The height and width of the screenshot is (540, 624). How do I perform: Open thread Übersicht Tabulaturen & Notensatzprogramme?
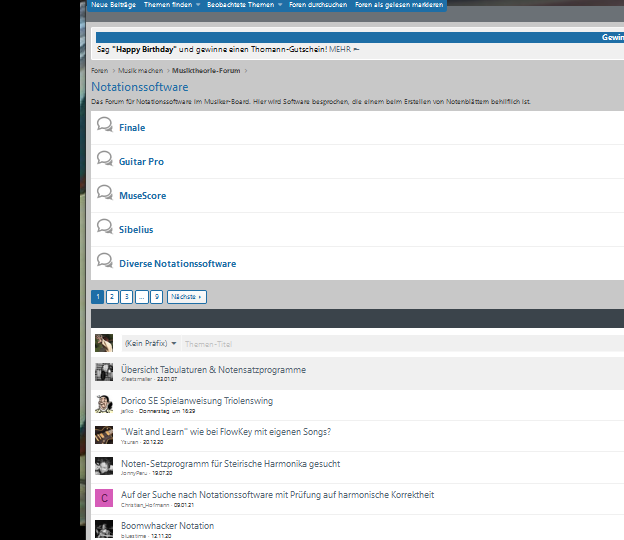pos(213,370)
